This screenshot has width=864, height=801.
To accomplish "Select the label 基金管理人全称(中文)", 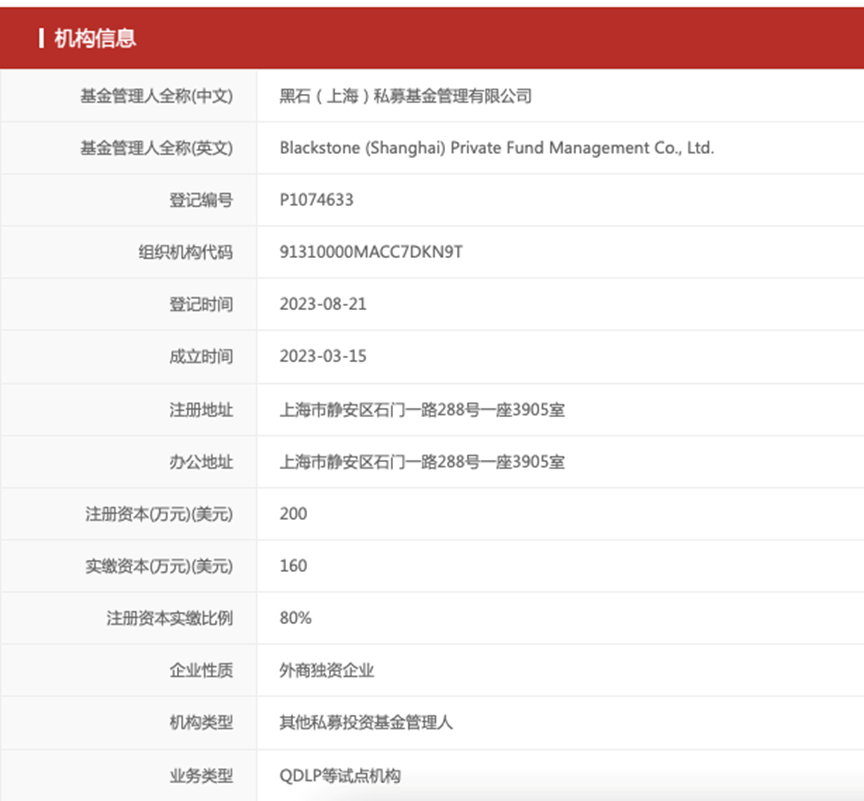I will 156,96.
